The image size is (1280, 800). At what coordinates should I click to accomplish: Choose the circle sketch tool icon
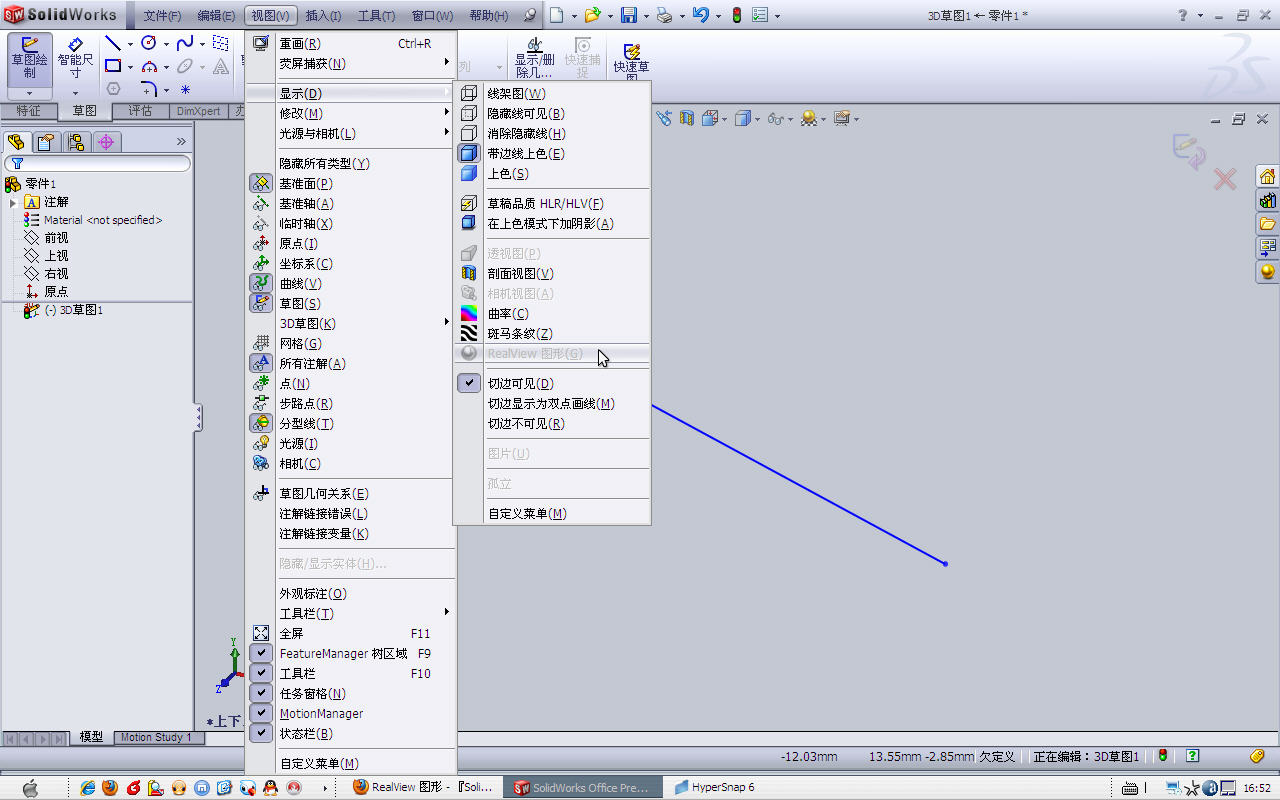(149, 43)
